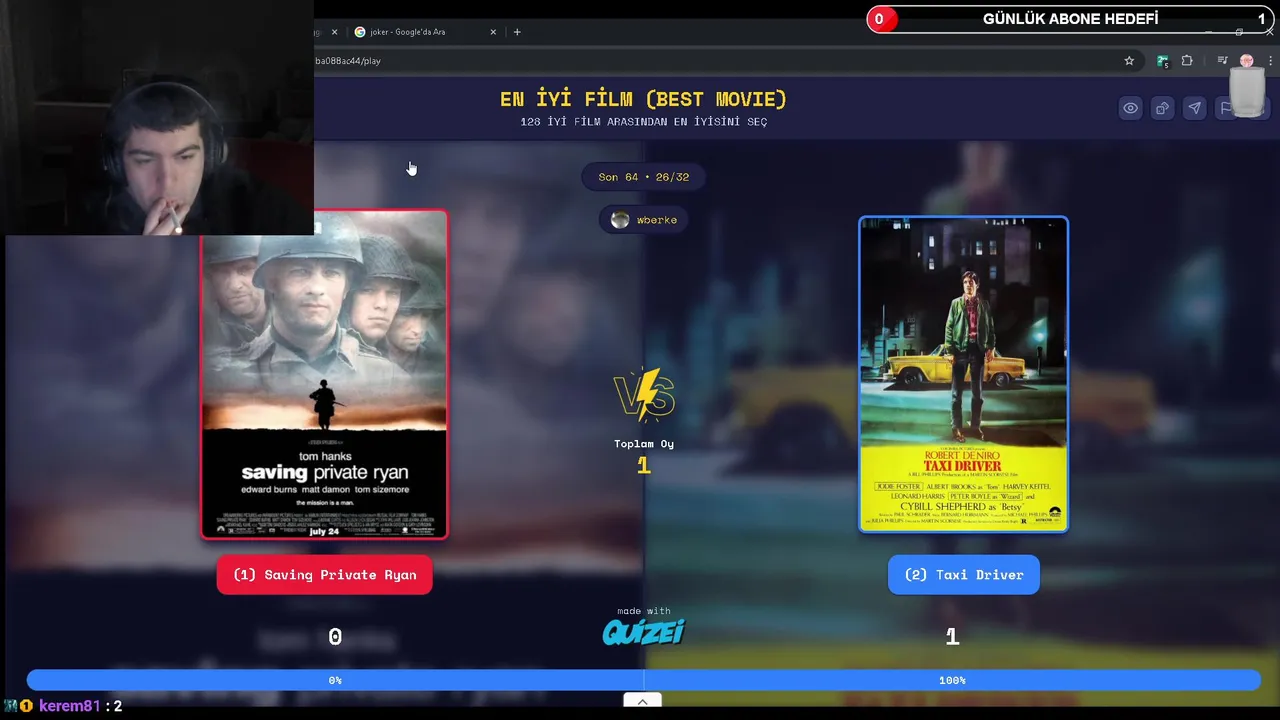This screenshot has width=1280, height=720.
Task: Open the Quizei logo link
Action: point(643,632)
